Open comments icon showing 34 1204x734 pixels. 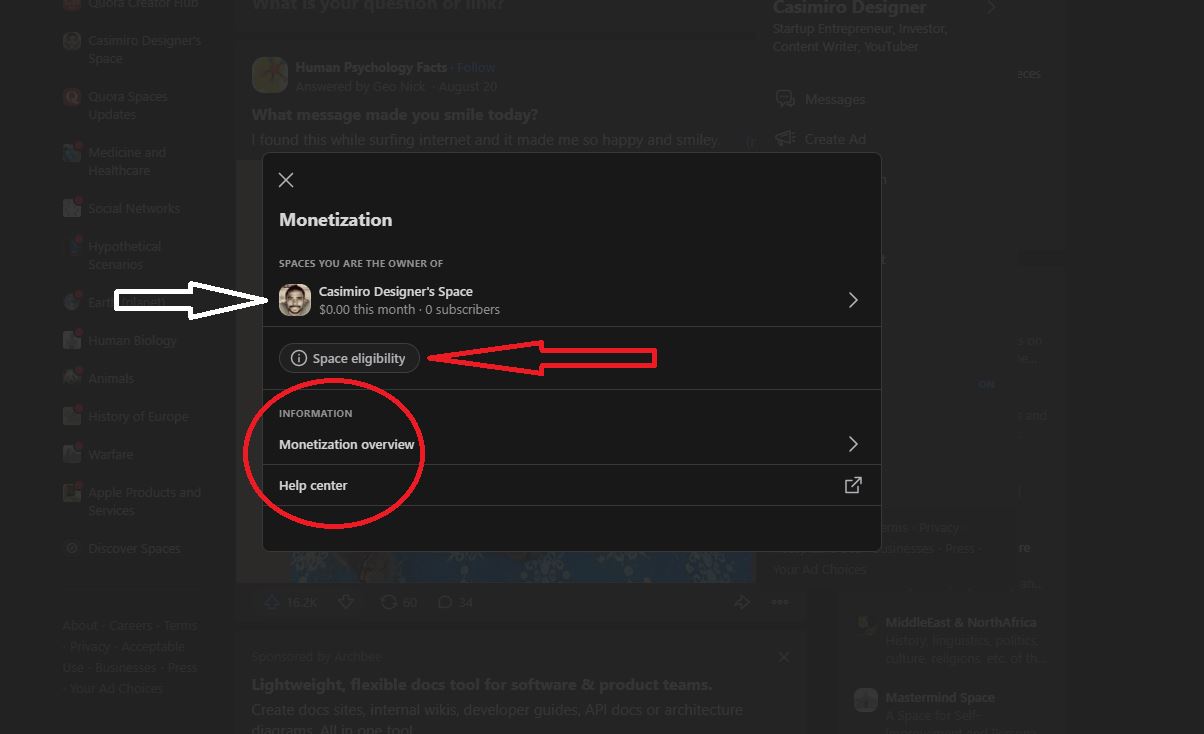coord(446,602)
